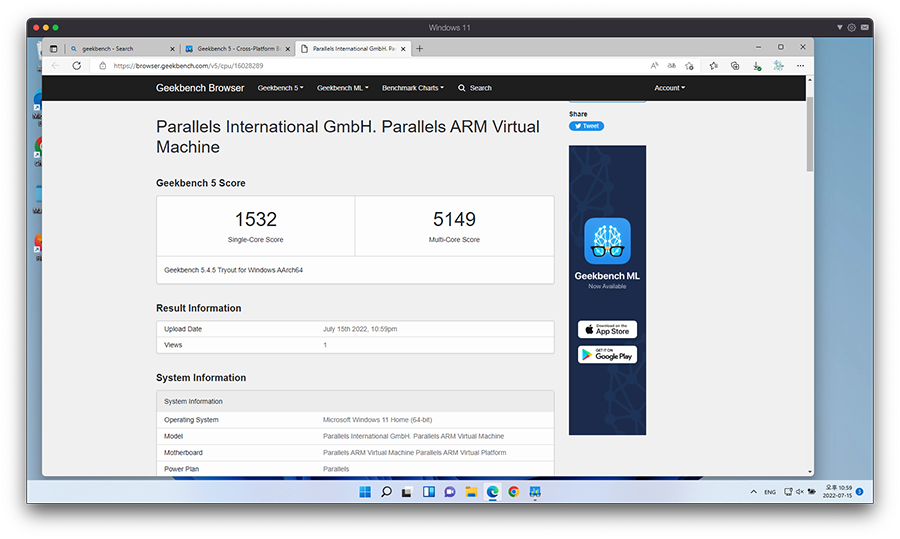
Task: Open Widgets from the taskbar
Action: pyautogui.click(x=429, y=492)
